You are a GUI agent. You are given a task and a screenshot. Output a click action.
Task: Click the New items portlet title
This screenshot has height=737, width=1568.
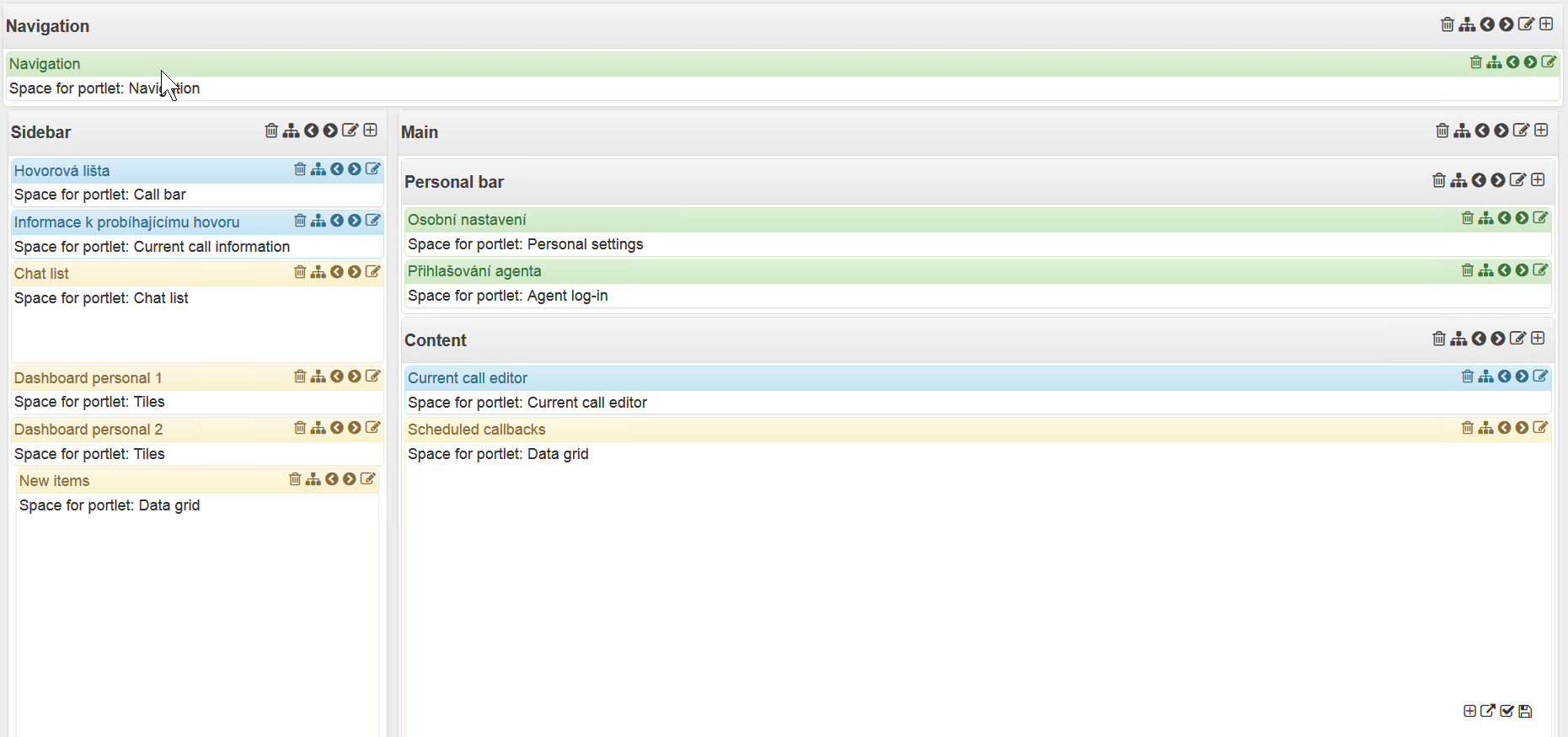tap(55, 481)
